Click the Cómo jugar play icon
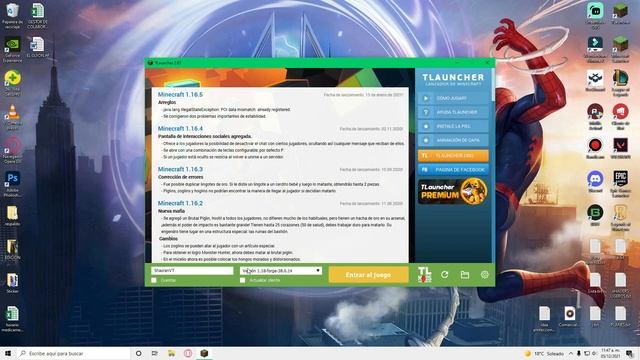Image resolution: width=640 pixels, height=360 pixels. pyautogui.click(x=426, y=98)
